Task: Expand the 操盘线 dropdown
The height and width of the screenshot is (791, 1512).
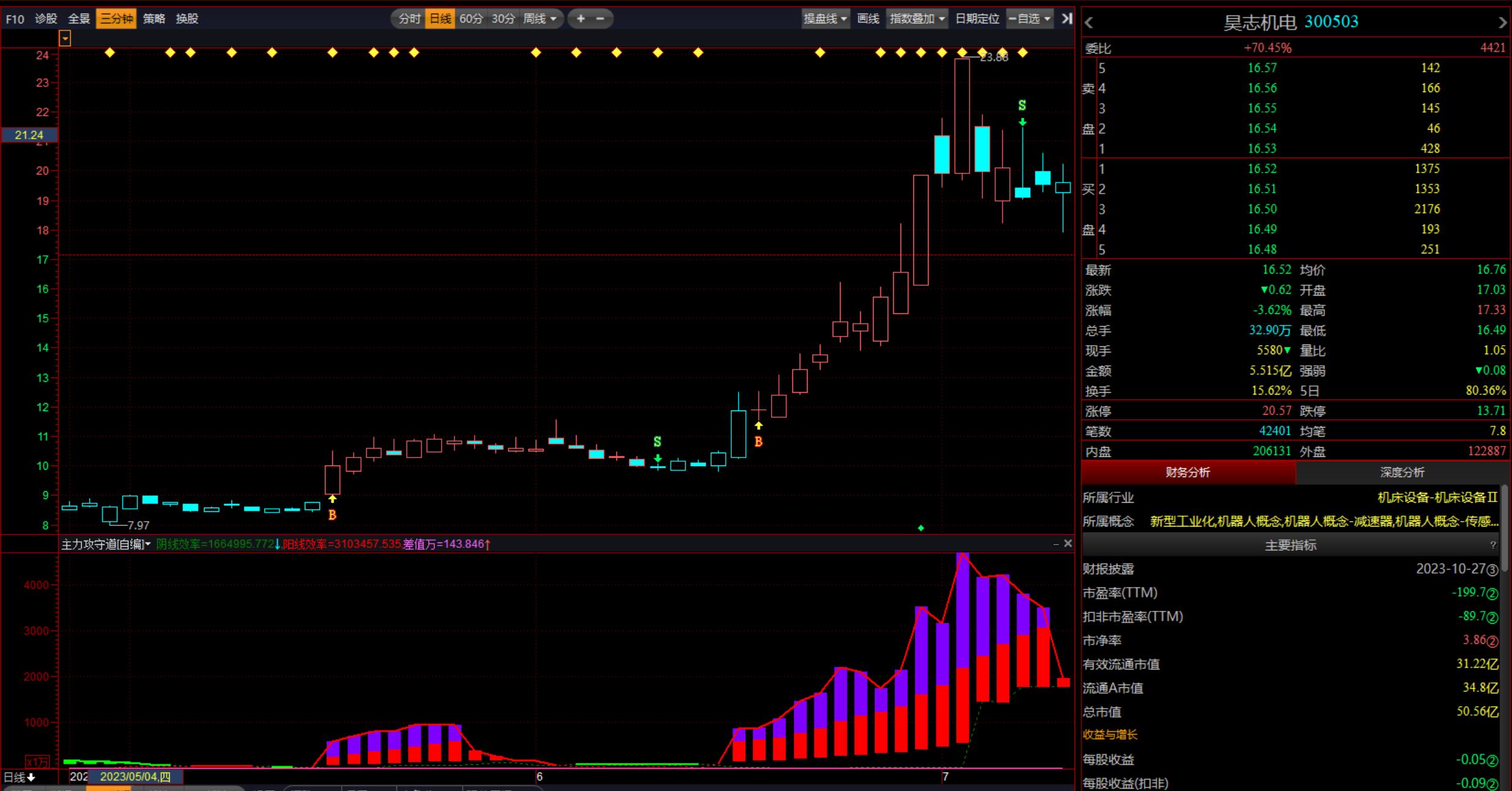Action: click(825, 19)
